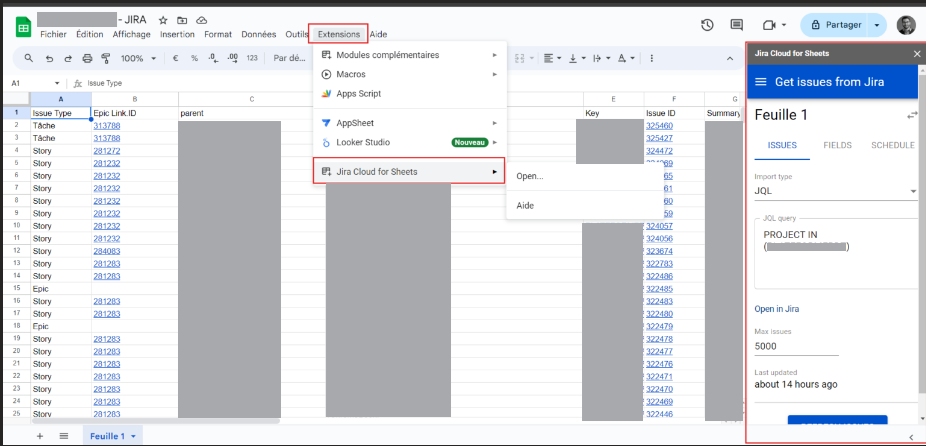This screenshot has height=446, width=926.
Task: Print the spreadsheet
Action: (87, 58)
